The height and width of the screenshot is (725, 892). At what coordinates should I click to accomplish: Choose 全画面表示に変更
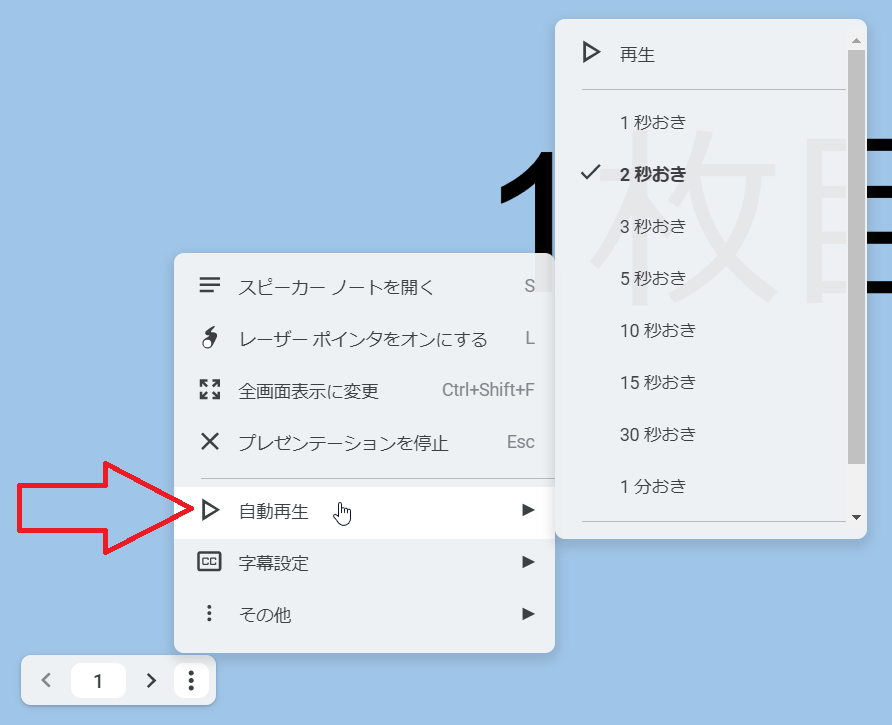[x=364, y=390]
